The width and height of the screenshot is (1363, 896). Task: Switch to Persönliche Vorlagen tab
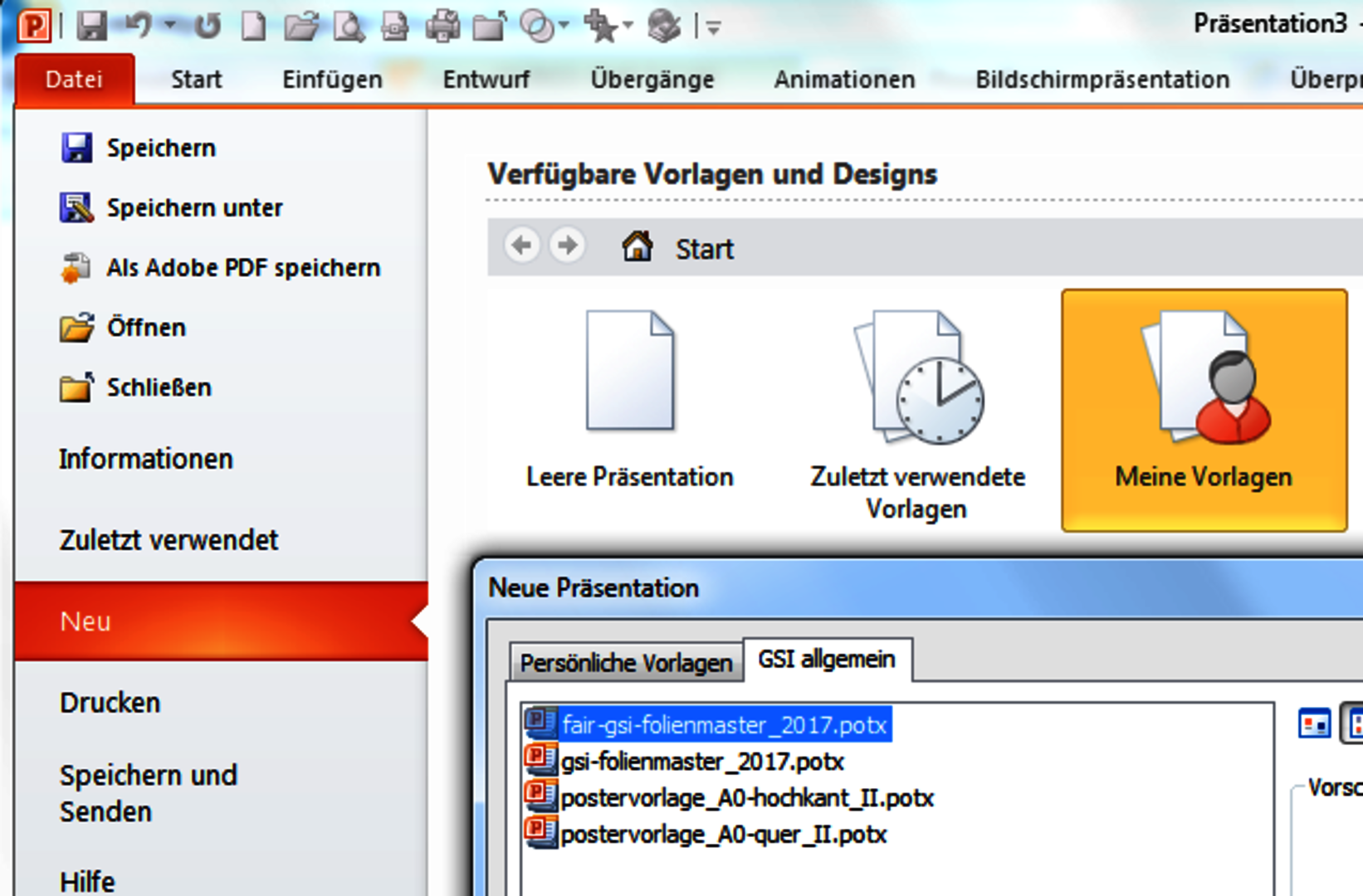[x=626, y=663]
